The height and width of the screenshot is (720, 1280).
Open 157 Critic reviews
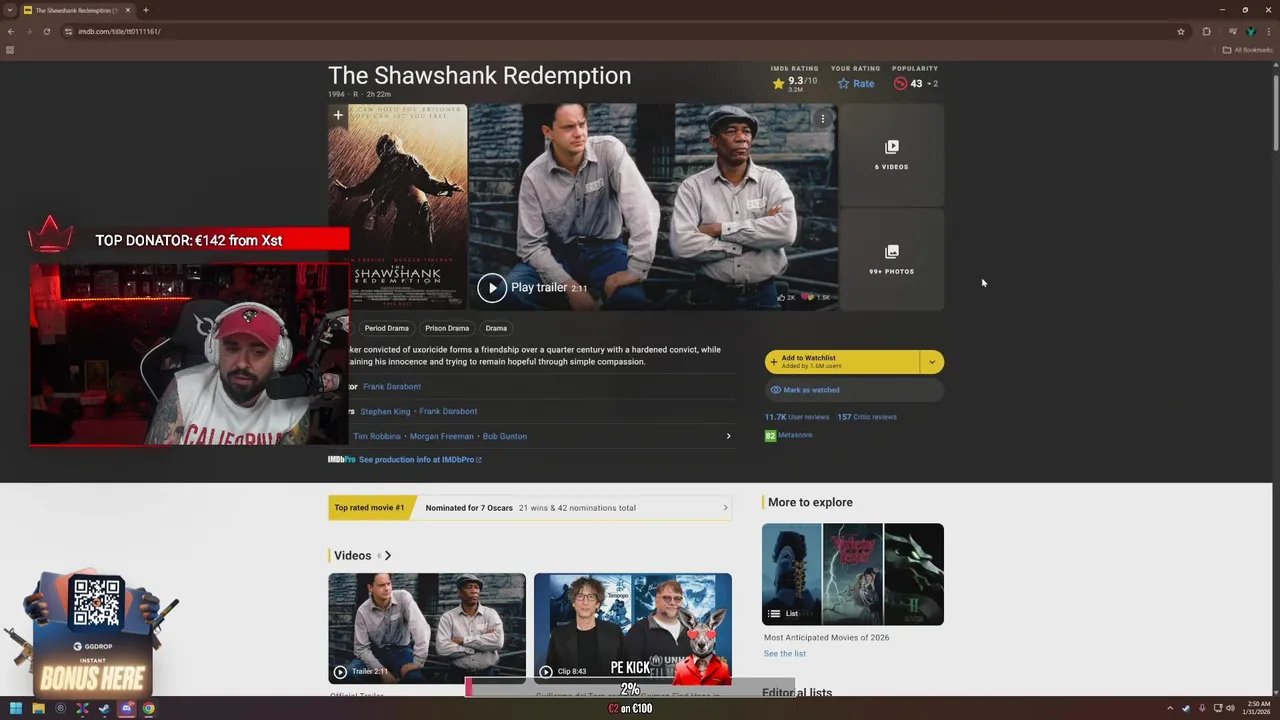point(867,417)
